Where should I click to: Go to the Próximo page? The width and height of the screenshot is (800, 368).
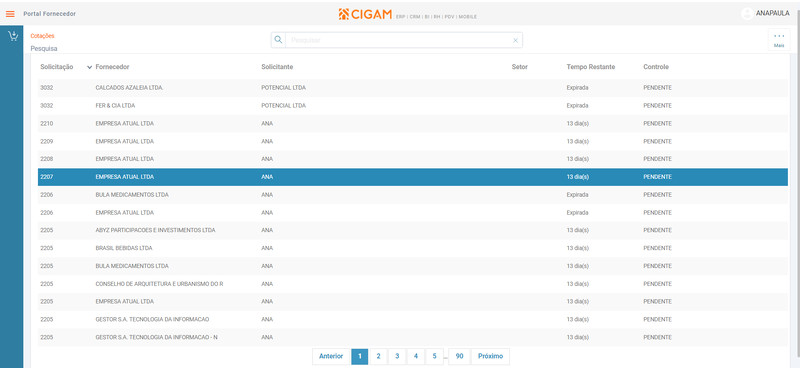click(x=490, y=356)
